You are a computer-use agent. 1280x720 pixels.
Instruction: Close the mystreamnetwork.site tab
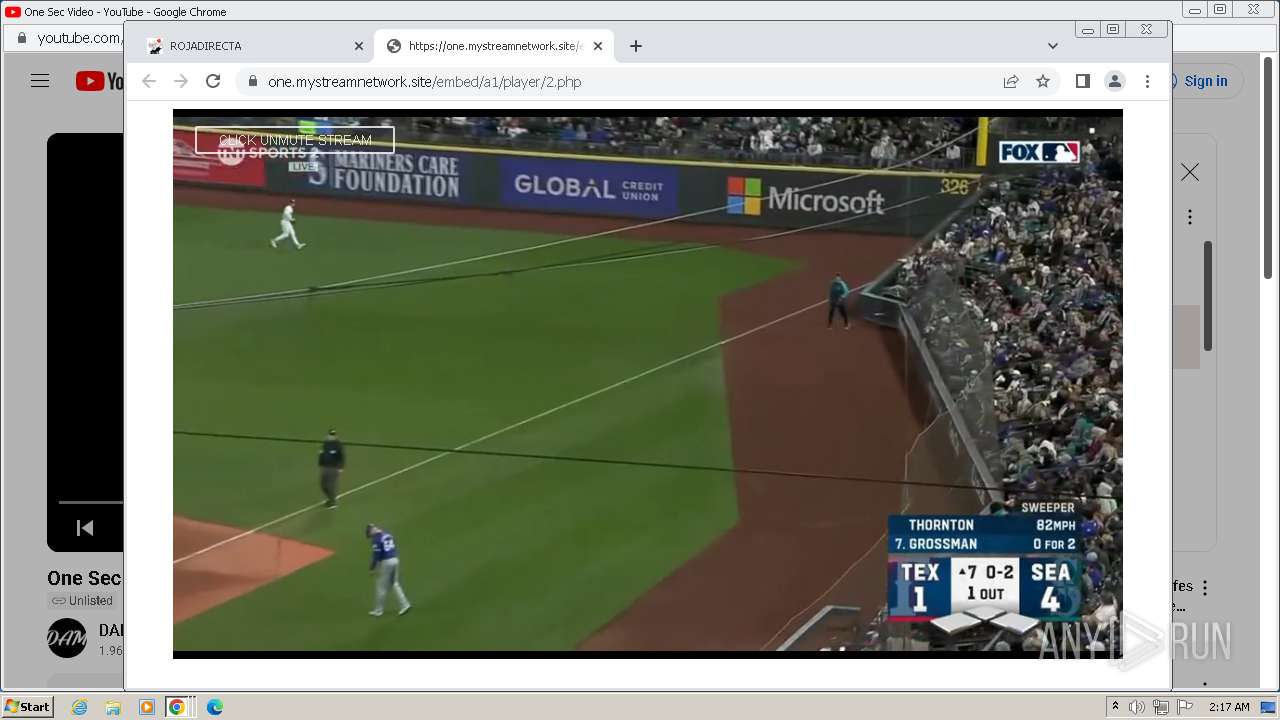click(x=598, y=46)
